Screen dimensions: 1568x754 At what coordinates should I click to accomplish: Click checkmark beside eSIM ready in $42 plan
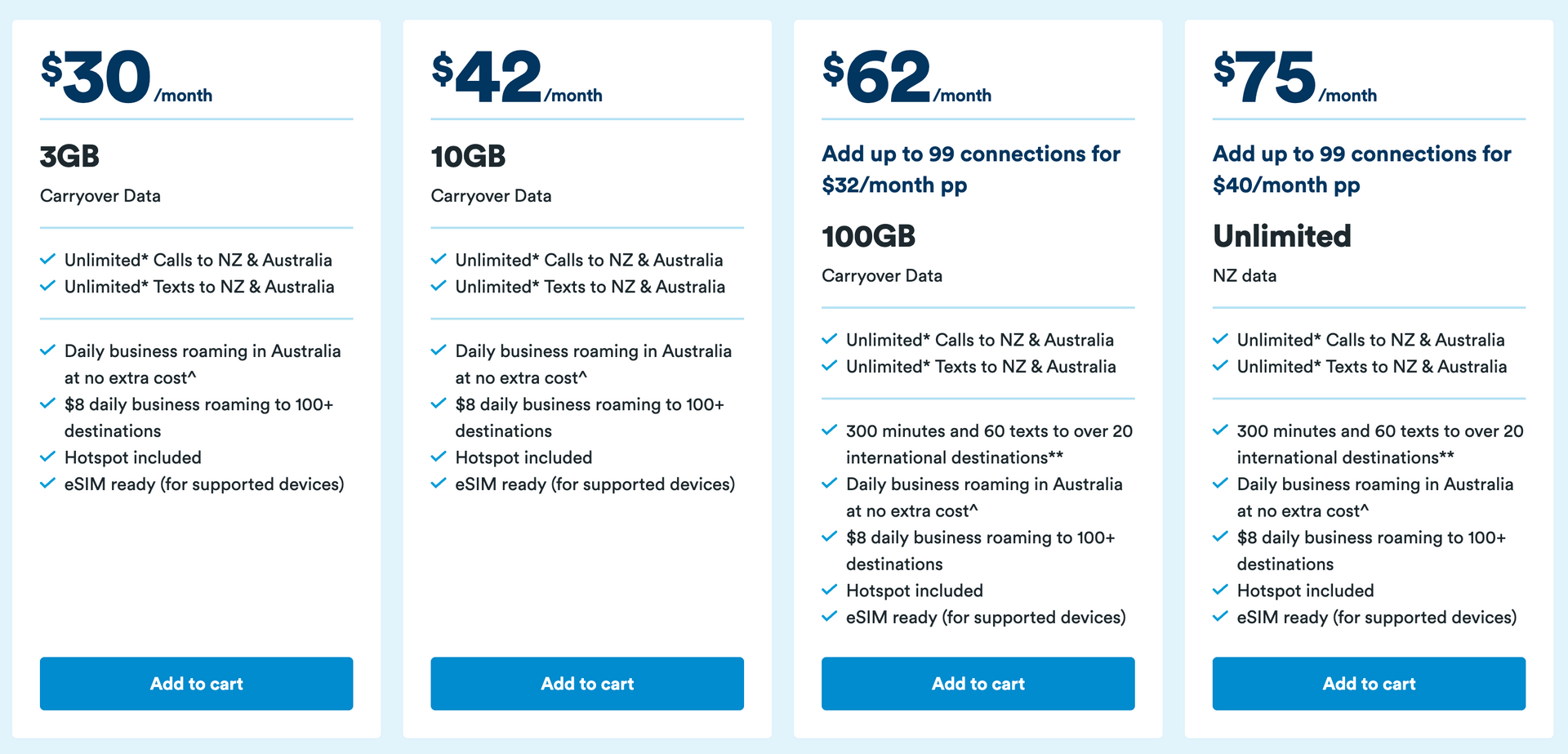pyautogui.click(x=439, y=484)
